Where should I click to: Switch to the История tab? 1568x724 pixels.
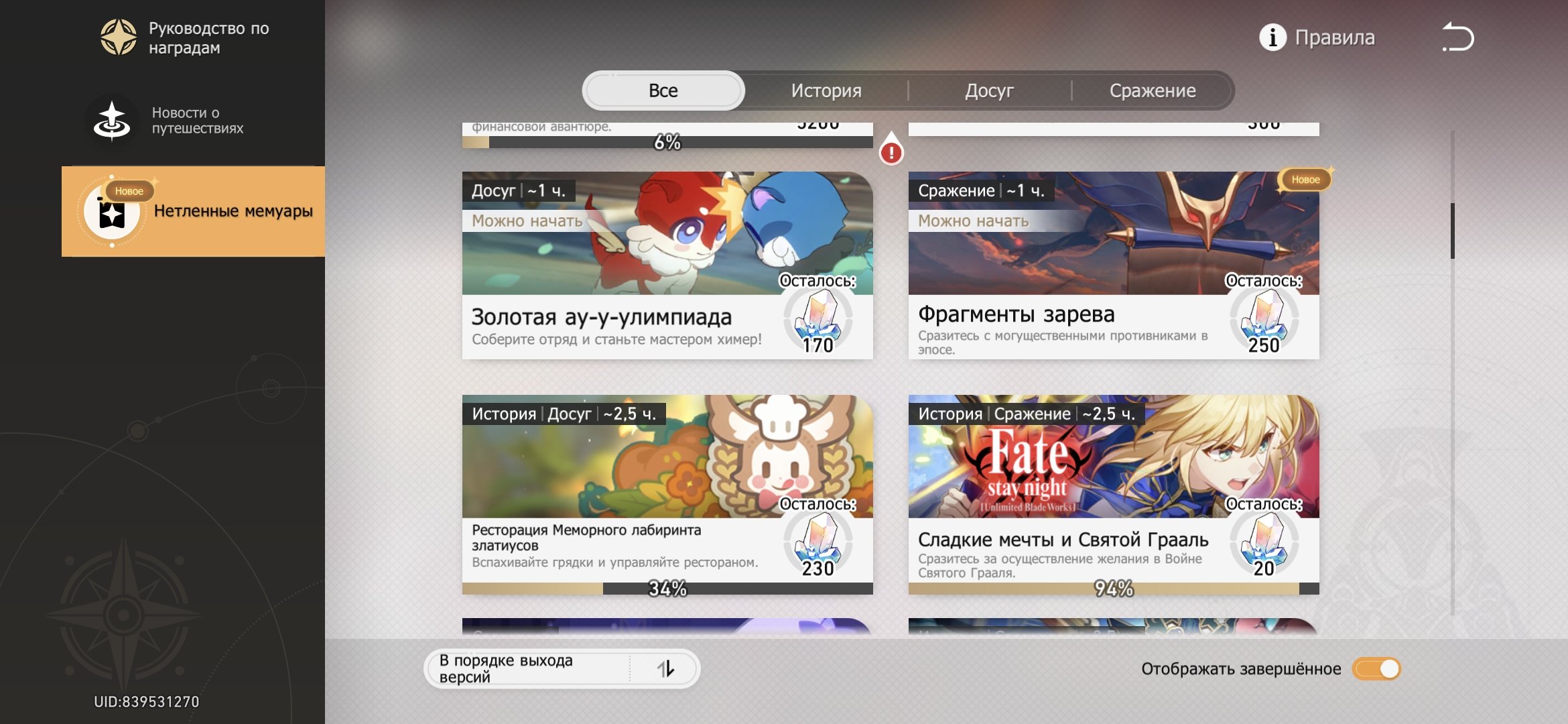[x=826, y=90]
